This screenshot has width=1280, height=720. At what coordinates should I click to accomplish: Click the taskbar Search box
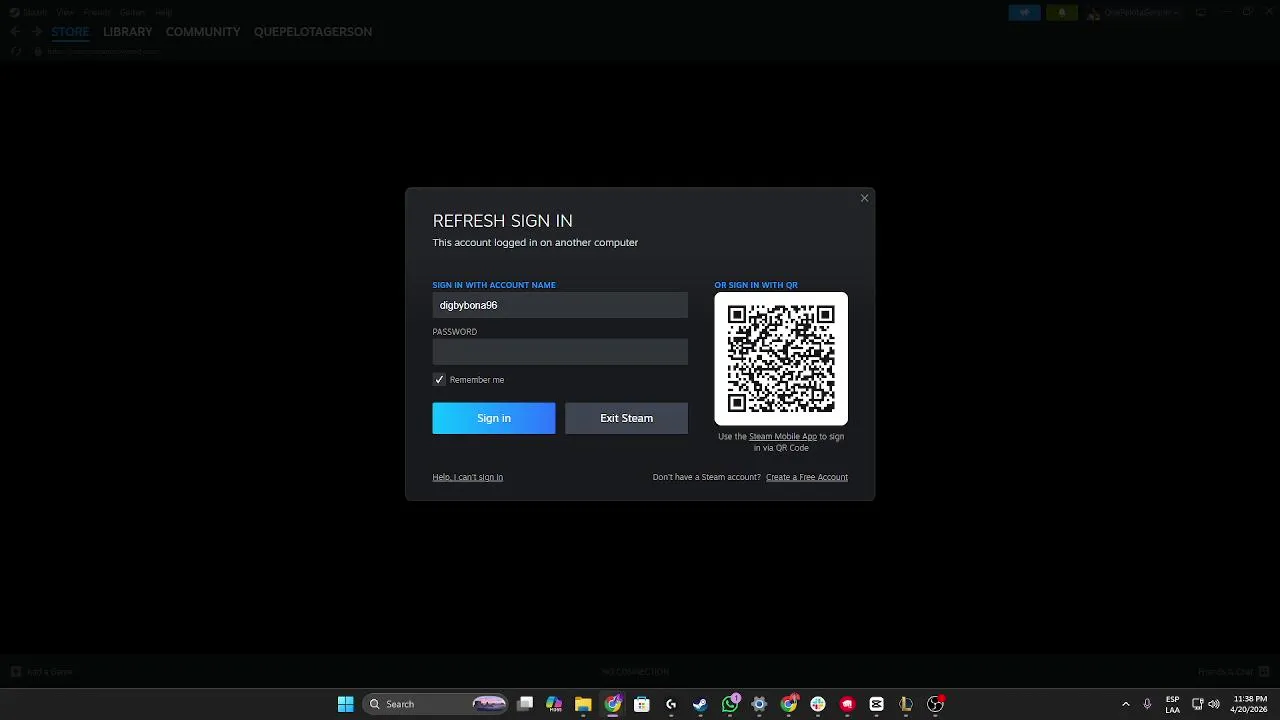(x=436, y=704)
